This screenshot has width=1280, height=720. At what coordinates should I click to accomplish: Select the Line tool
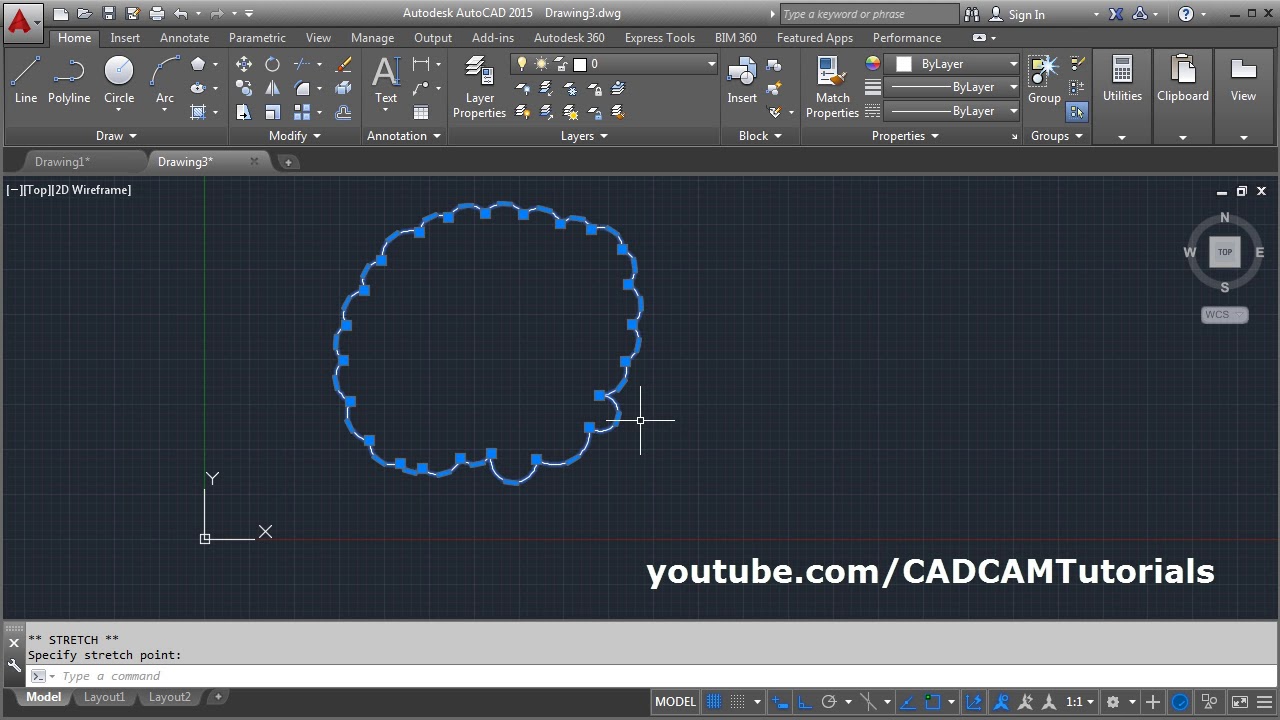[x=26, y=79]
